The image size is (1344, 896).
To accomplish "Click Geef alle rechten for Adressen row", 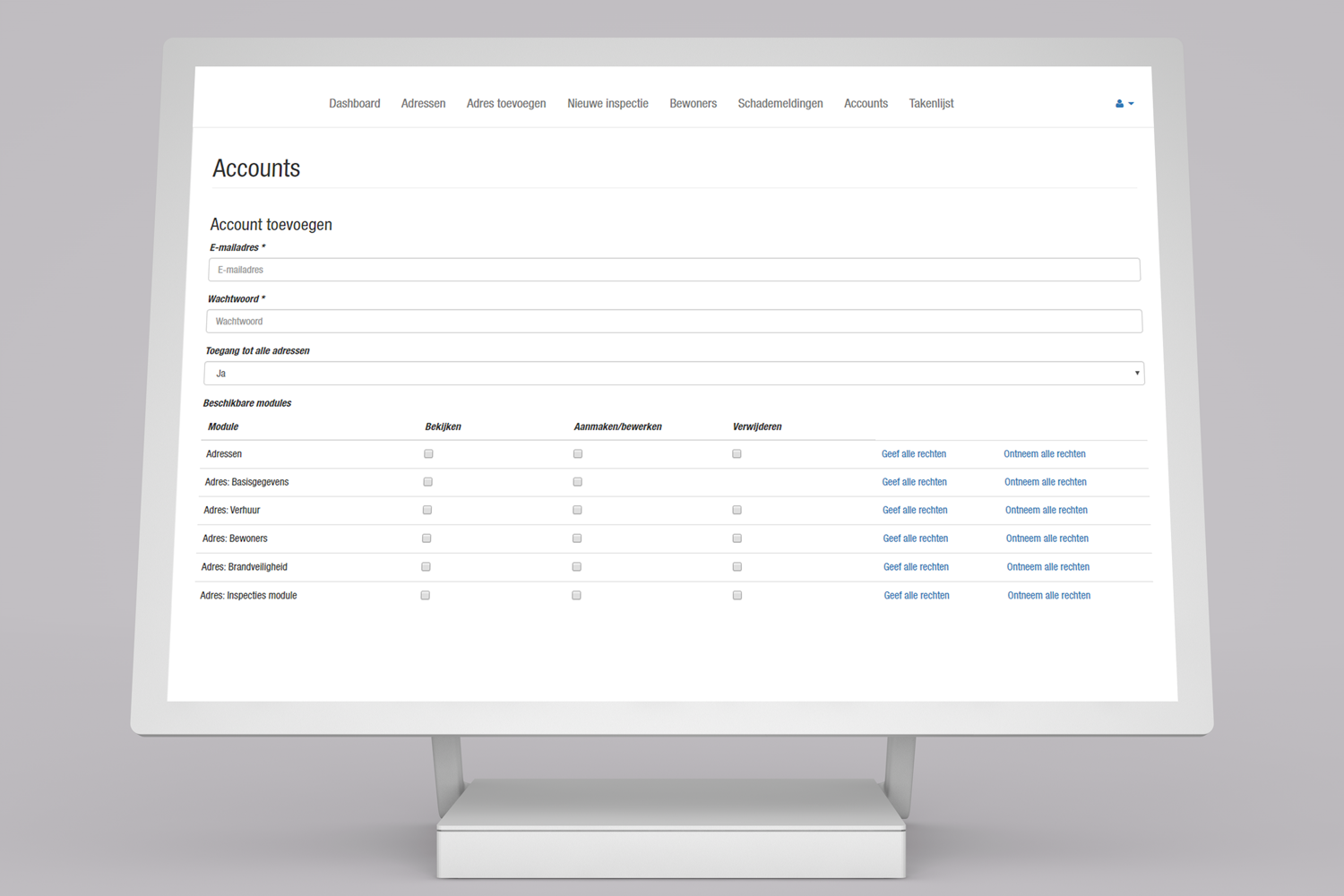I will 913,454.
